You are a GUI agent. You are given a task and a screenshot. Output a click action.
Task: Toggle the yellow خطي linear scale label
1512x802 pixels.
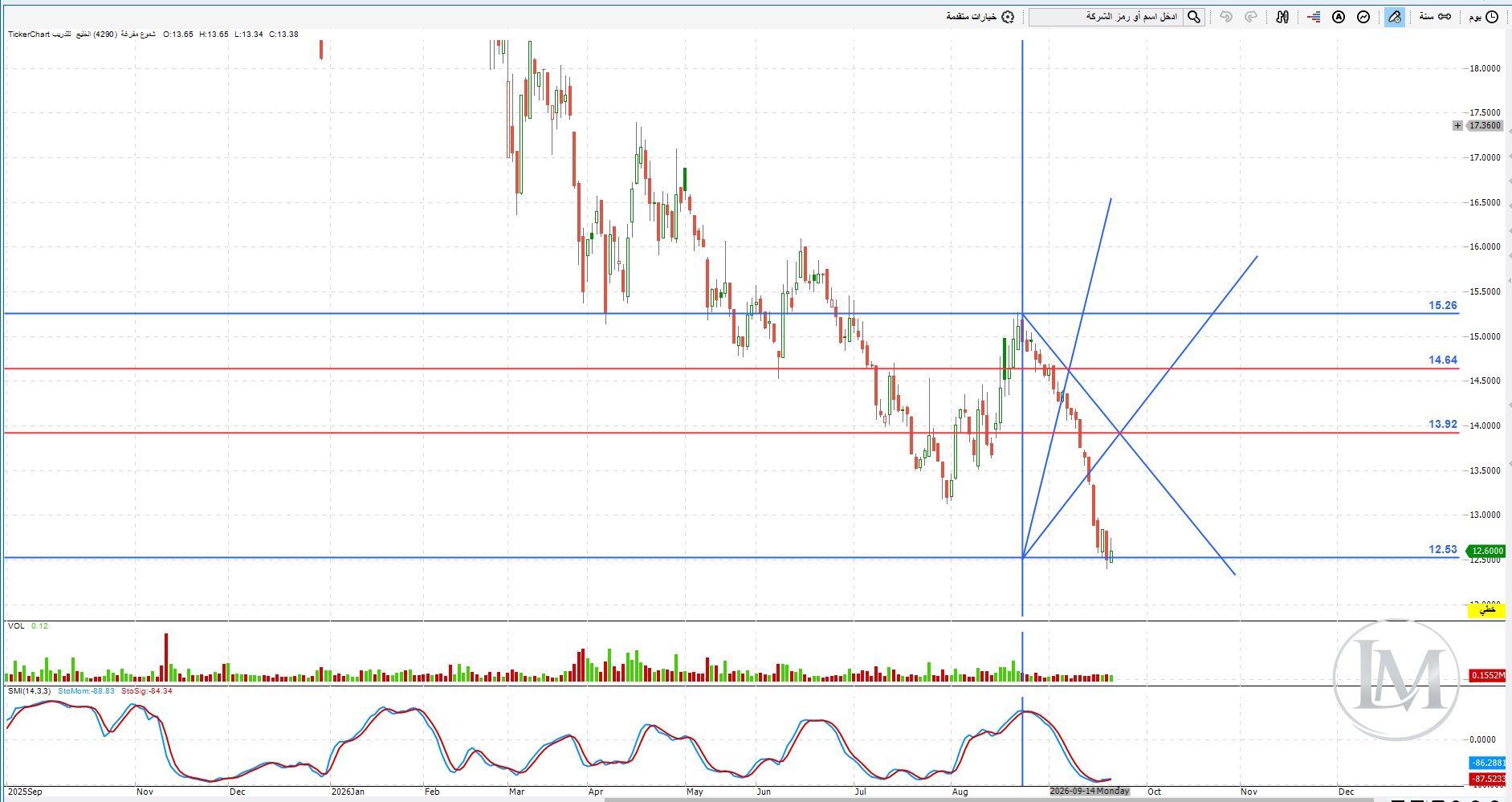pyautogui.click(x=1487, y=611)
